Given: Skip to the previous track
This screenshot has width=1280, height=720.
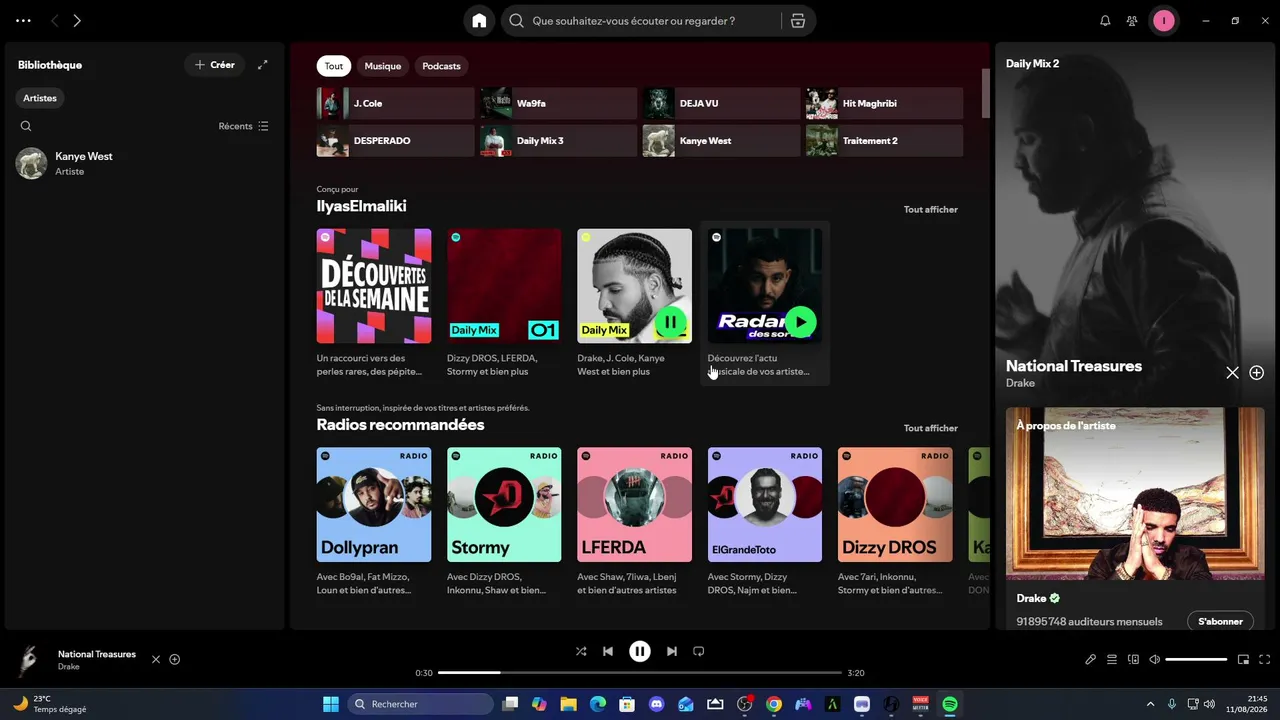Looking at the screenshot, I should [608, 651].
